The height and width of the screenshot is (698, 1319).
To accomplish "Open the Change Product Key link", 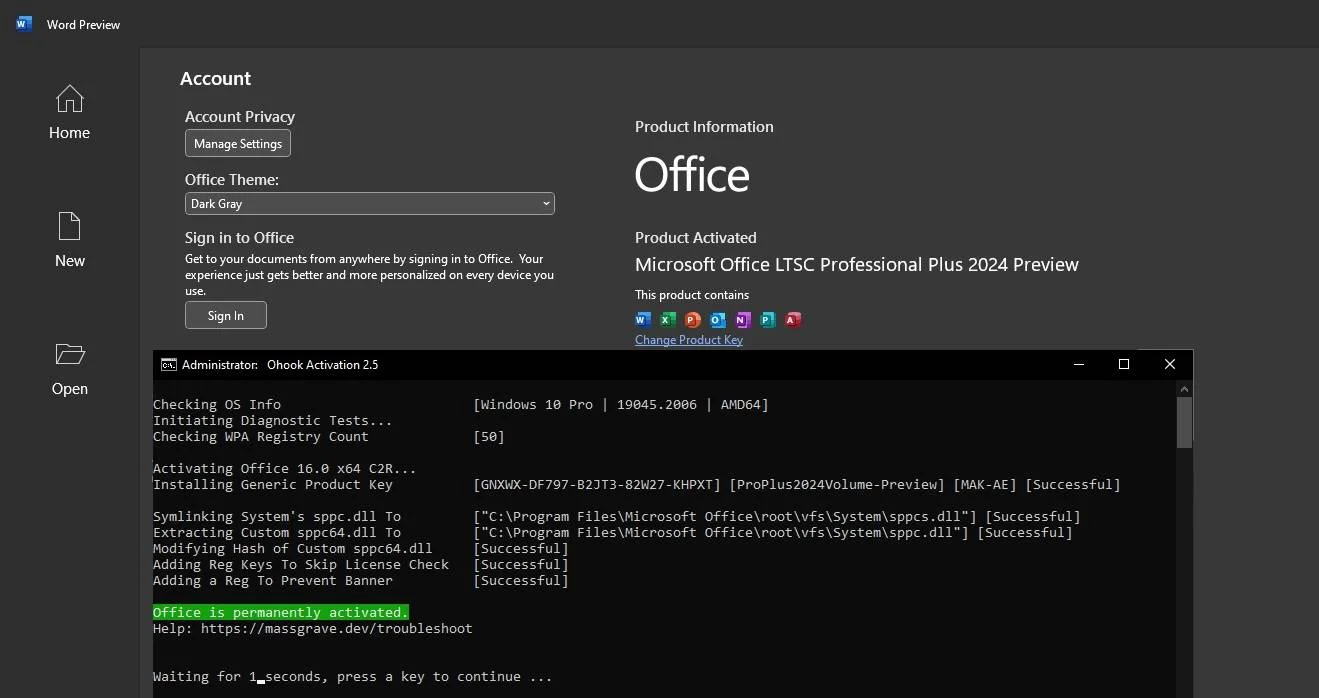I will [x=689, y=340].
